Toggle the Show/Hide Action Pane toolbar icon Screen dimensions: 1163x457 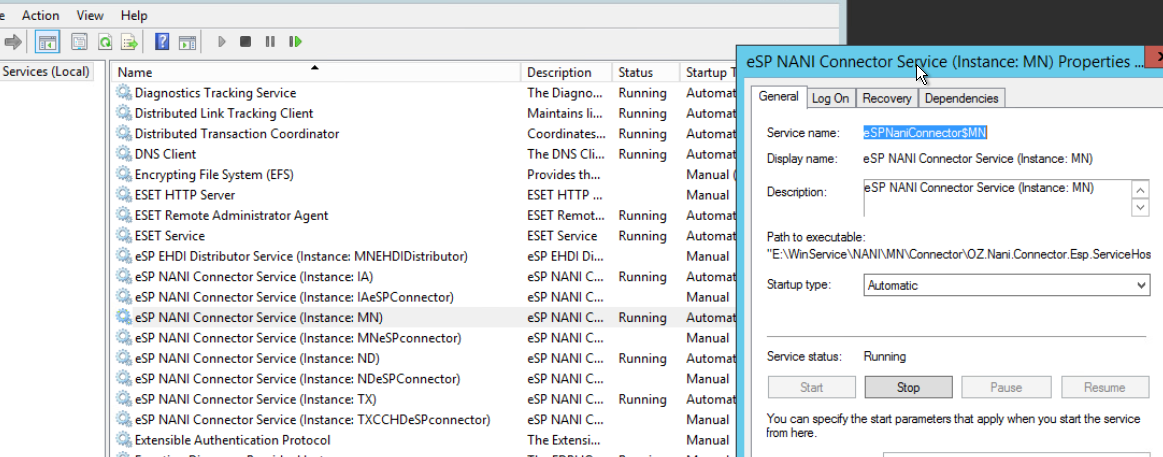tap(187, 42)
